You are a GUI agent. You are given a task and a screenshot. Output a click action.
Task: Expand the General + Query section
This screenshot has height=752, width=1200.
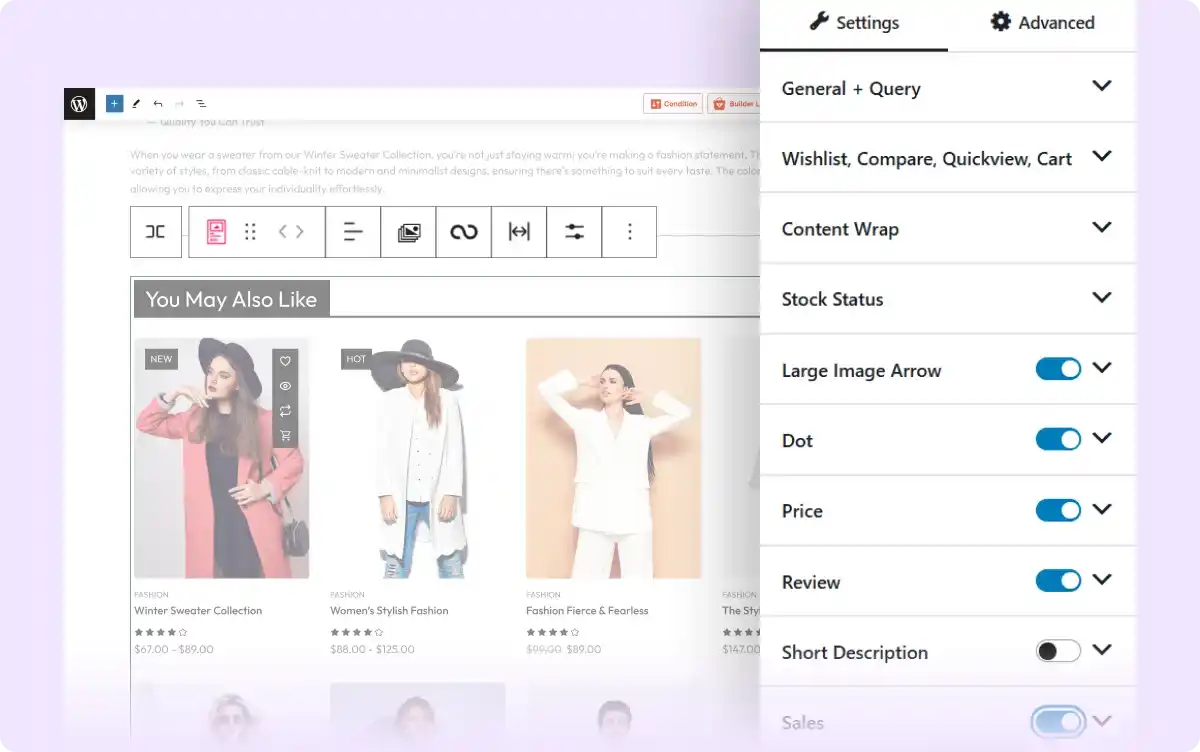[1101, 87]
